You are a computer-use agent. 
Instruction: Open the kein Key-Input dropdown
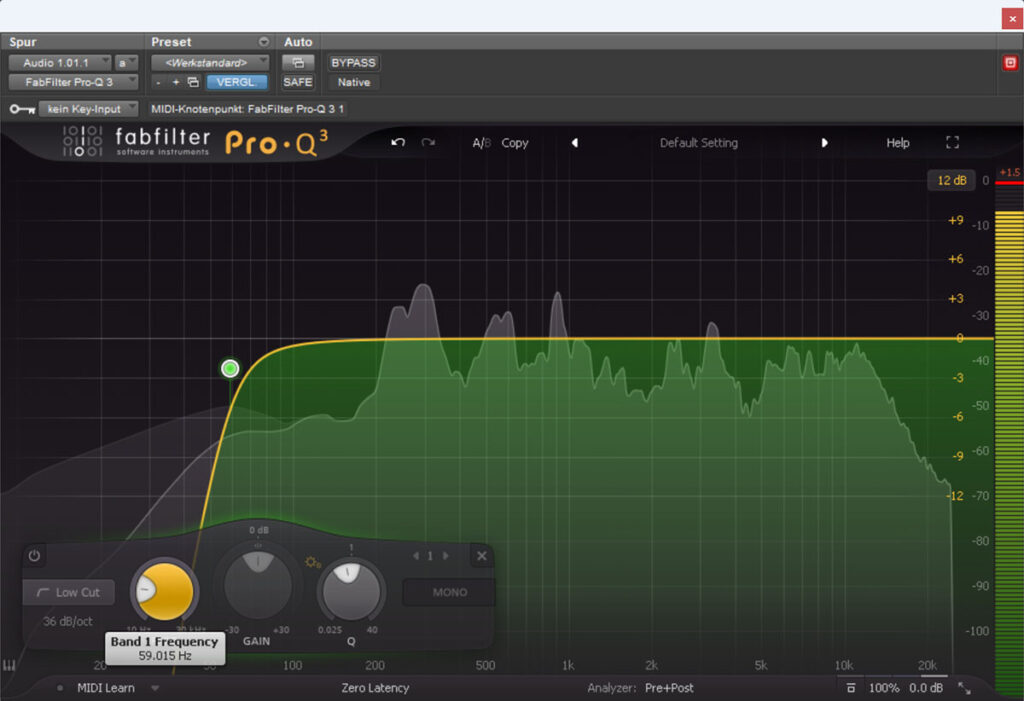click(x=88, y=109)
